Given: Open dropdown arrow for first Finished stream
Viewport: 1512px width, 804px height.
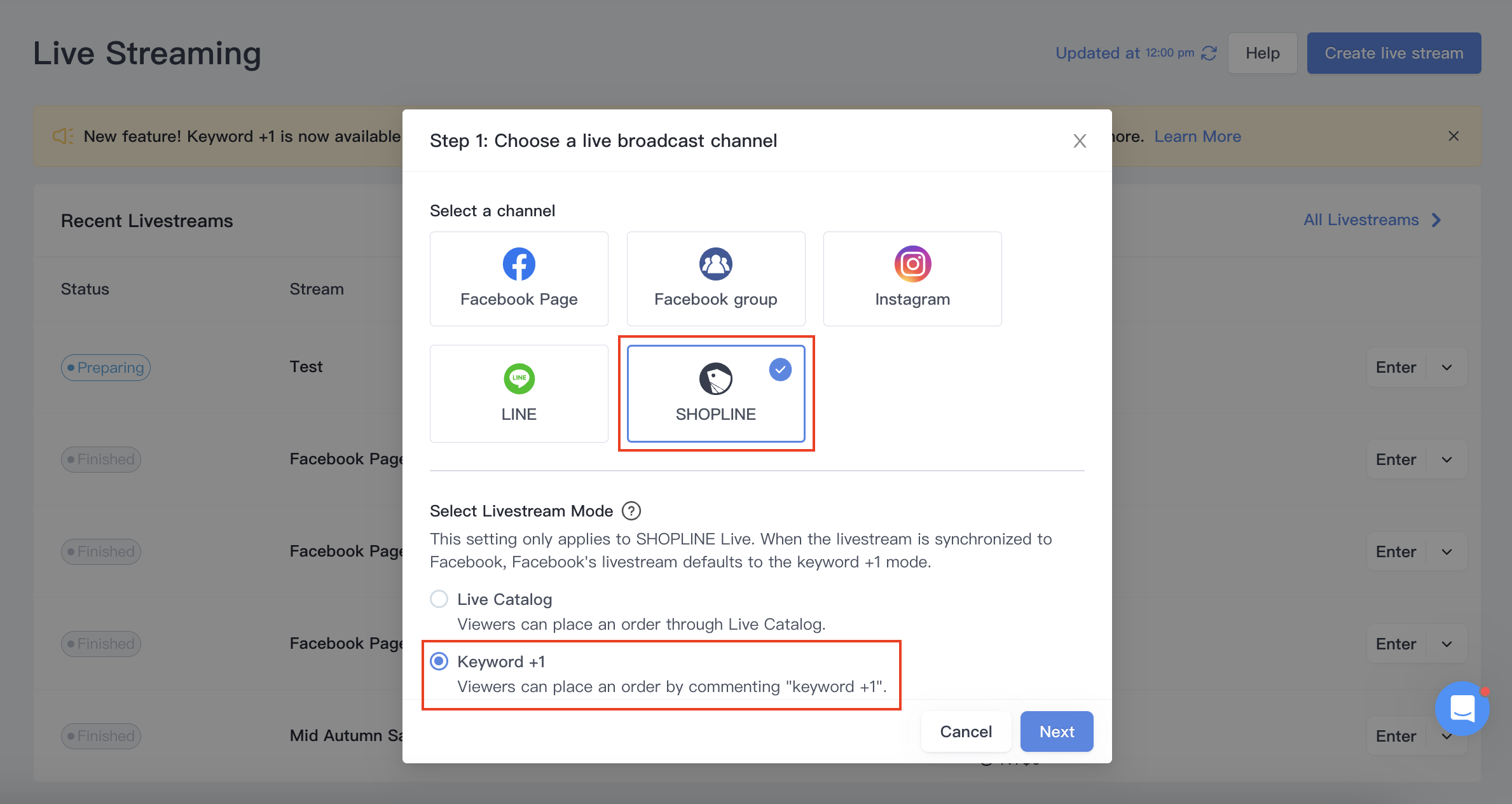Looking at the screenshot, I should [1447, 460].
